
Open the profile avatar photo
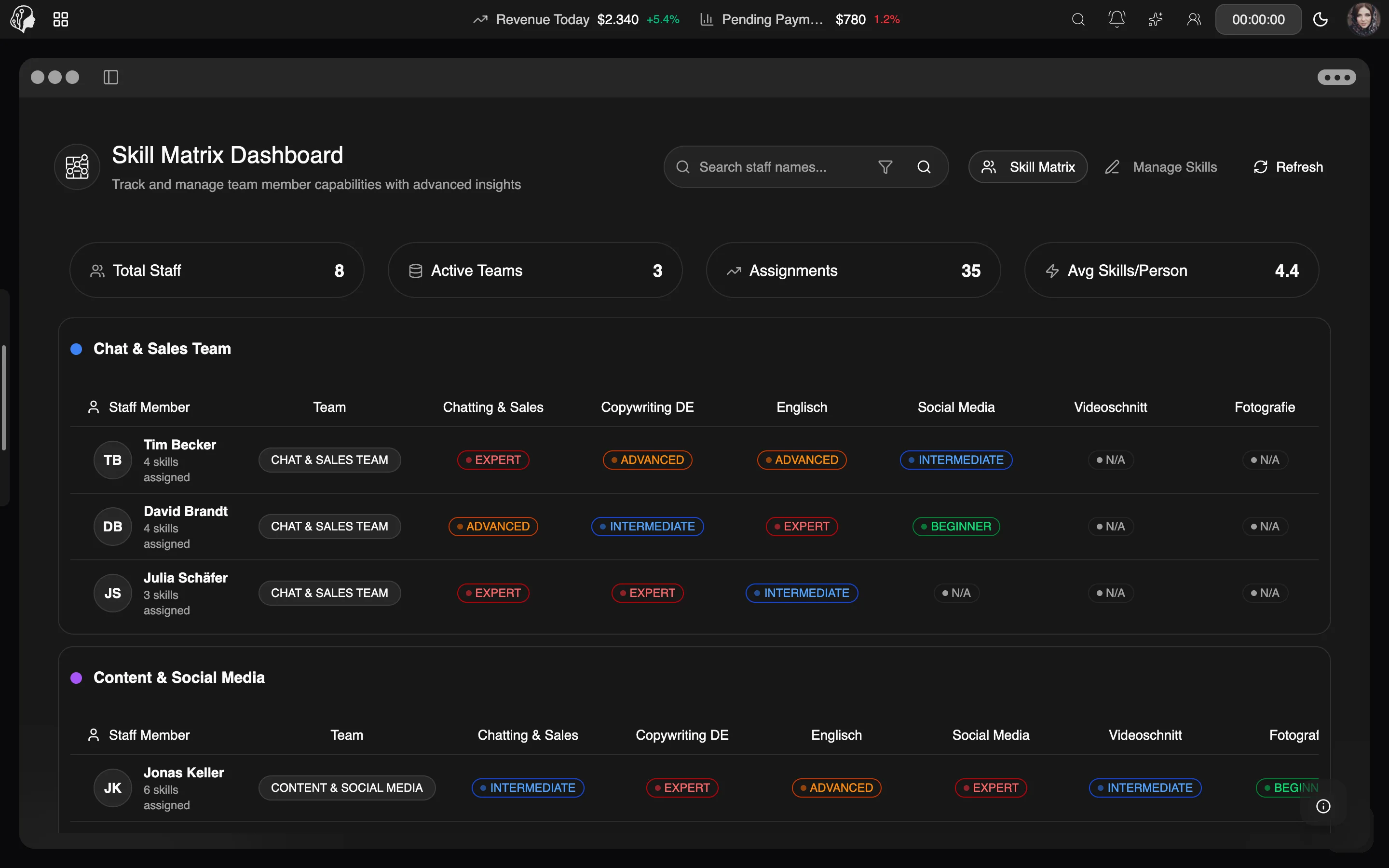(x=1364, y=19)
